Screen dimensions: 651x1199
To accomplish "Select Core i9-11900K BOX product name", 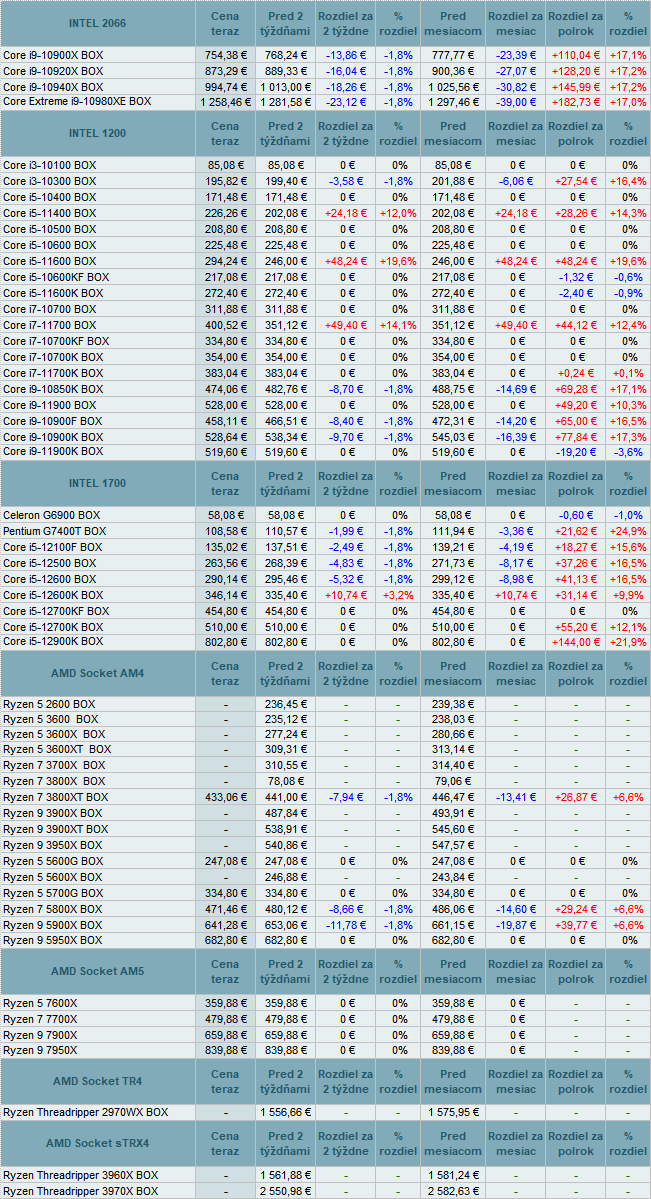I will (x=53, y=452).
